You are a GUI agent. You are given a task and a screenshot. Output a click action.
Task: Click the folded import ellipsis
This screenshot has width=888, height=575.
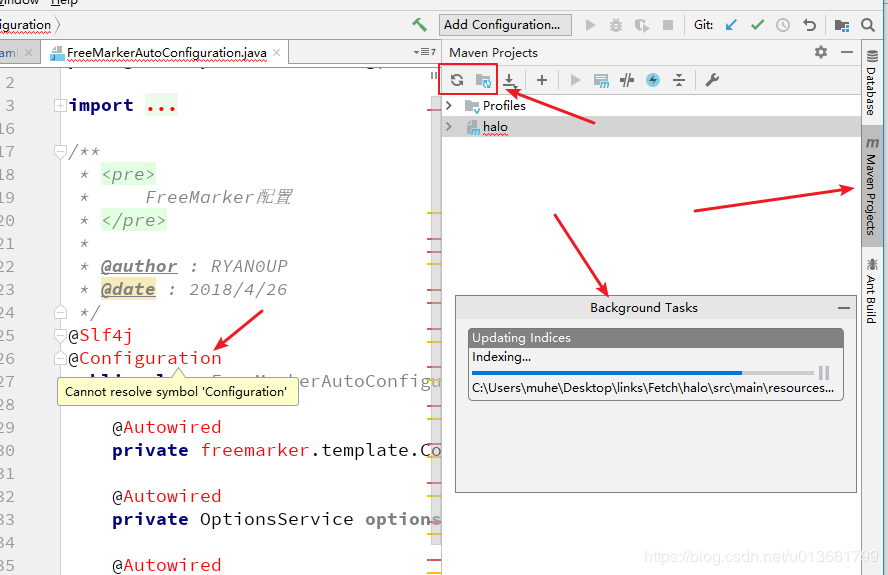(161, 105)
